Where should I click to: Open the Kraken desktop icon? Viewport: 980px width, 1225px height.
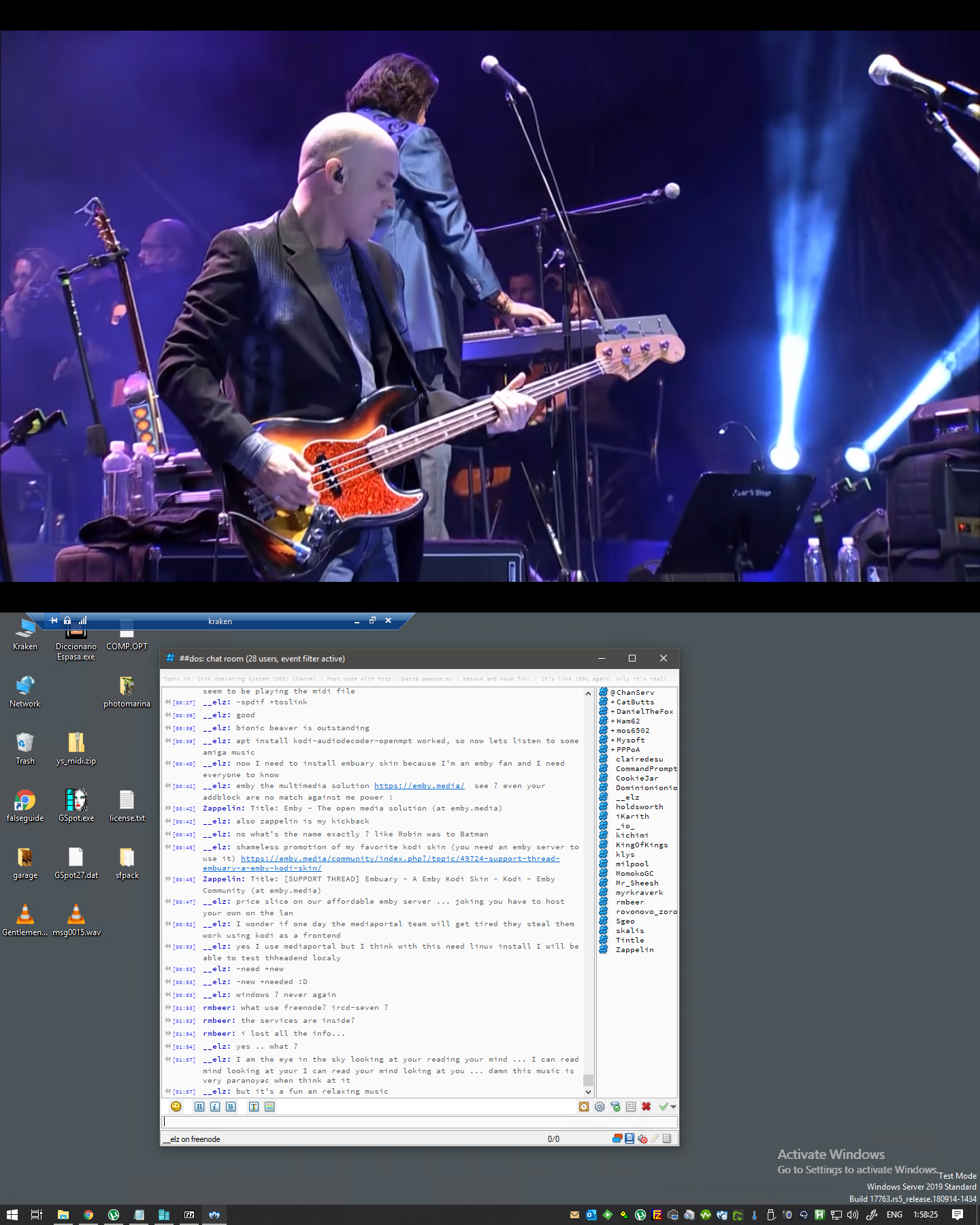(25, 634)
